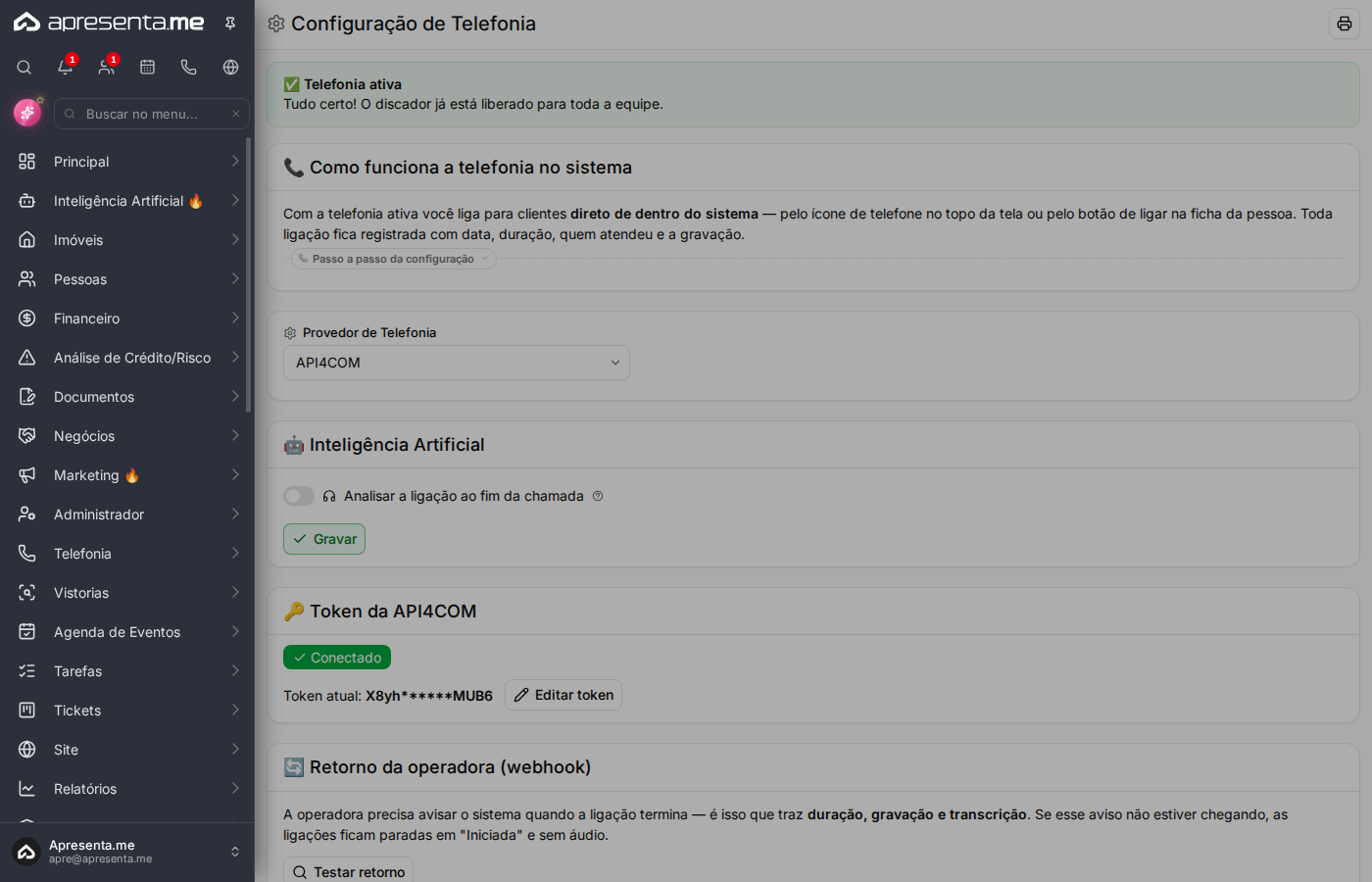The image size is (1372, 882).
Task: Focus the Buscar no menu search field
Action: 152,114
